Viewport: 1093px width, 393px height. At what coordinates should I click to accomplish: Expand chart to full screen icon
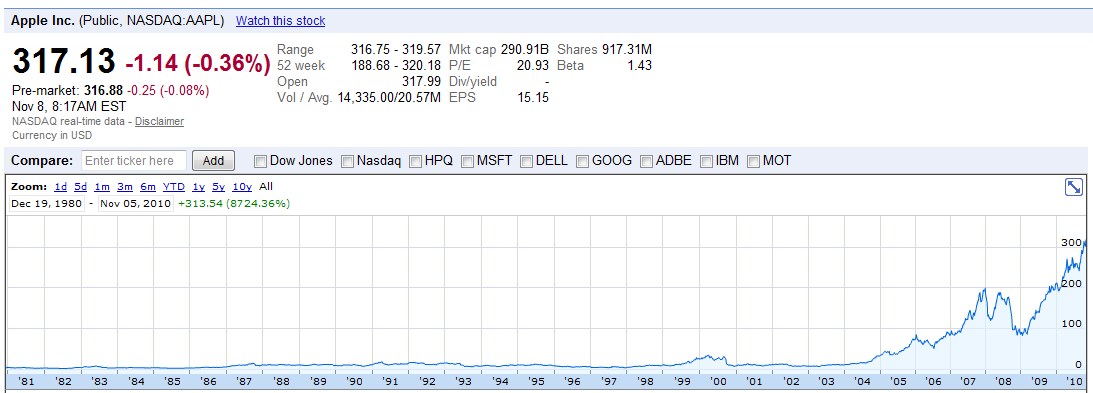tap(1073, 187)
